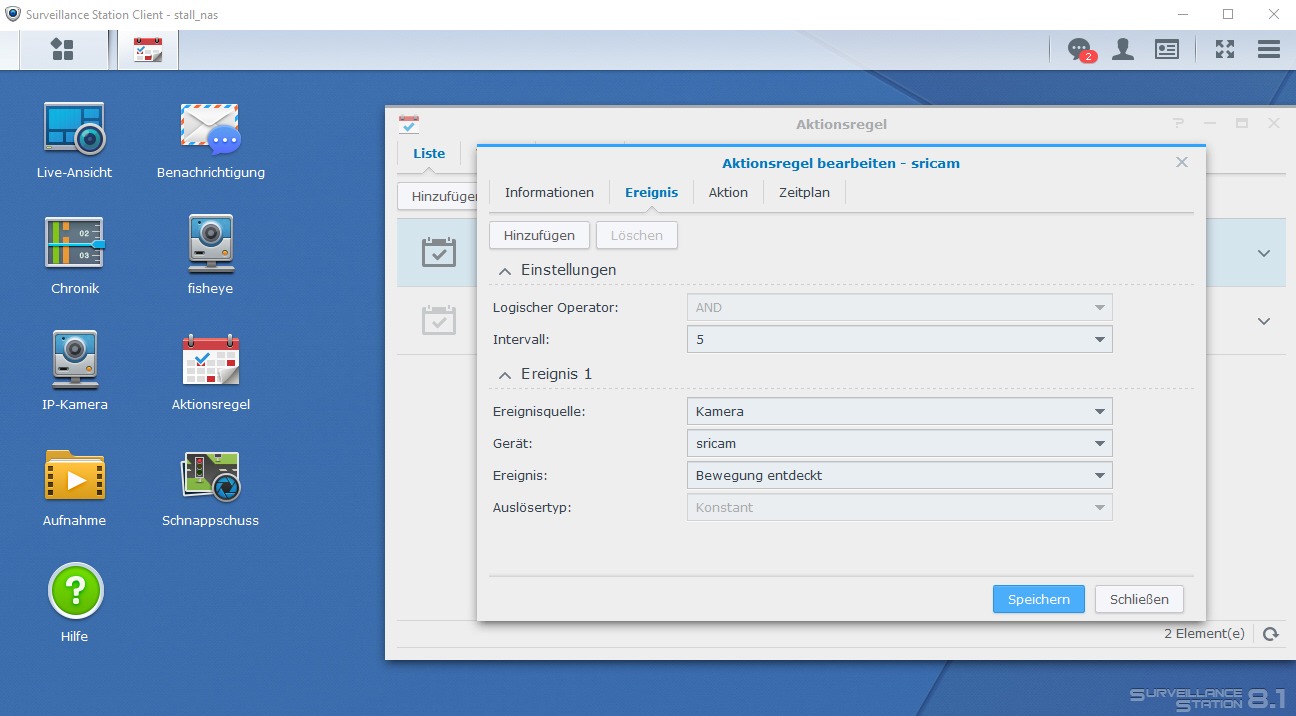This screenshot has width=1296, height=716.
Task: Click Hinzufügen in the Aktionsregel list window
Action: click(x=438, y=197)
